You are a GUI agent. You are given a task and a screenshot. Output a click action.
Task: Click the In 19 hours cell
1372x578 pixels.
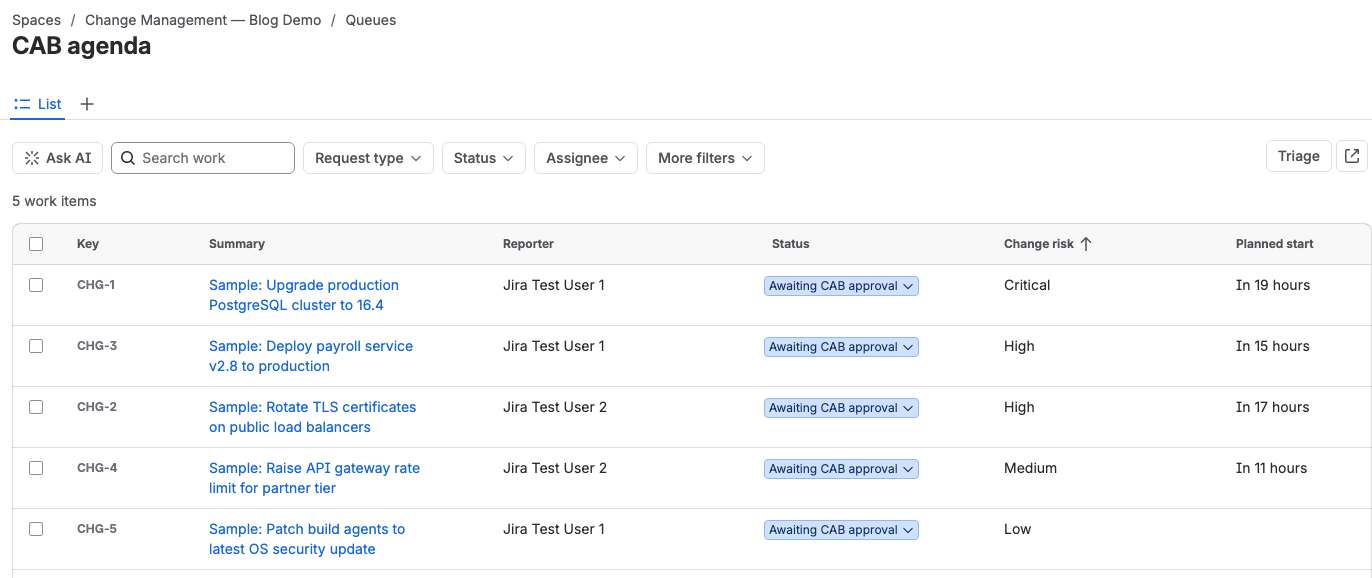point(1273,285)
